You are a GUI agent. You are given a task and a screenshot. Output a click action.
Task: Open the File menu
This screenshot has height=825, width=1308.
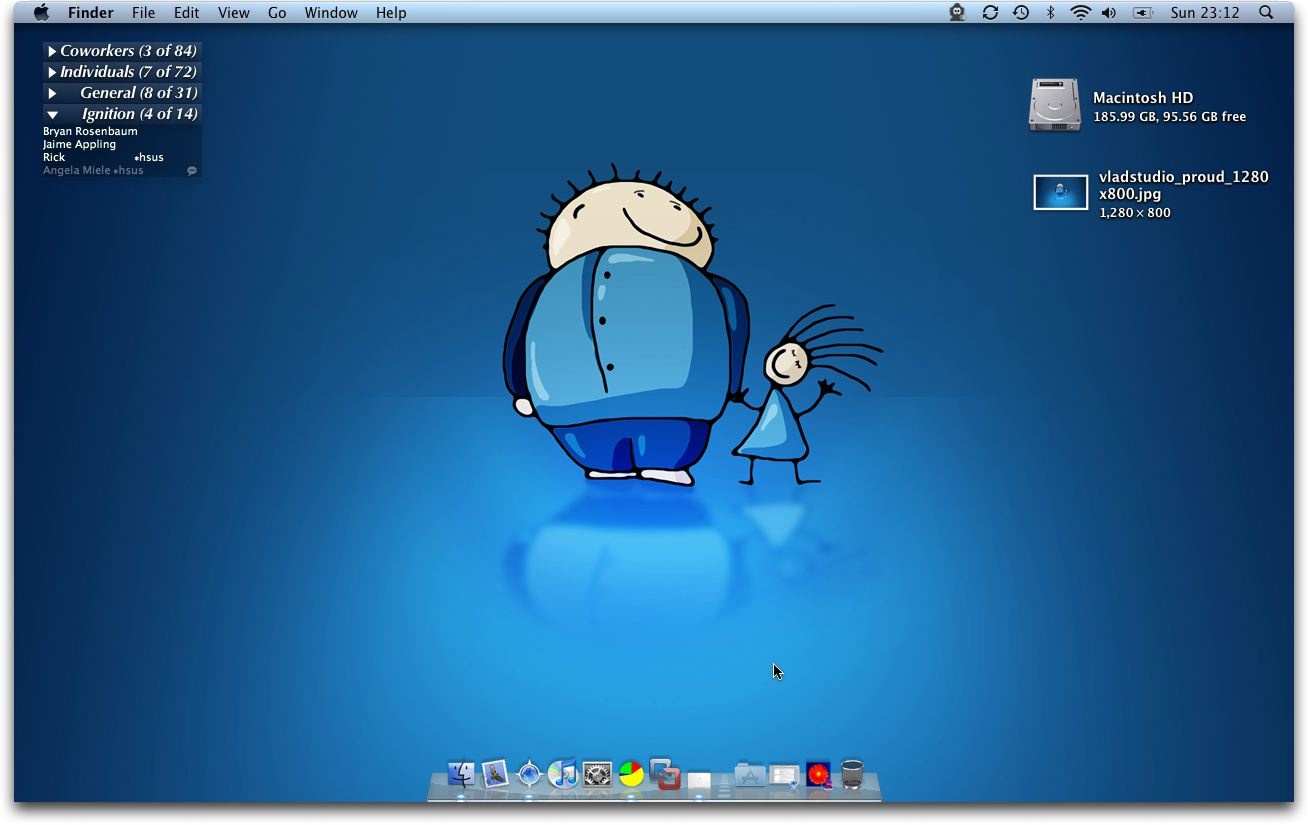point(143,13)
